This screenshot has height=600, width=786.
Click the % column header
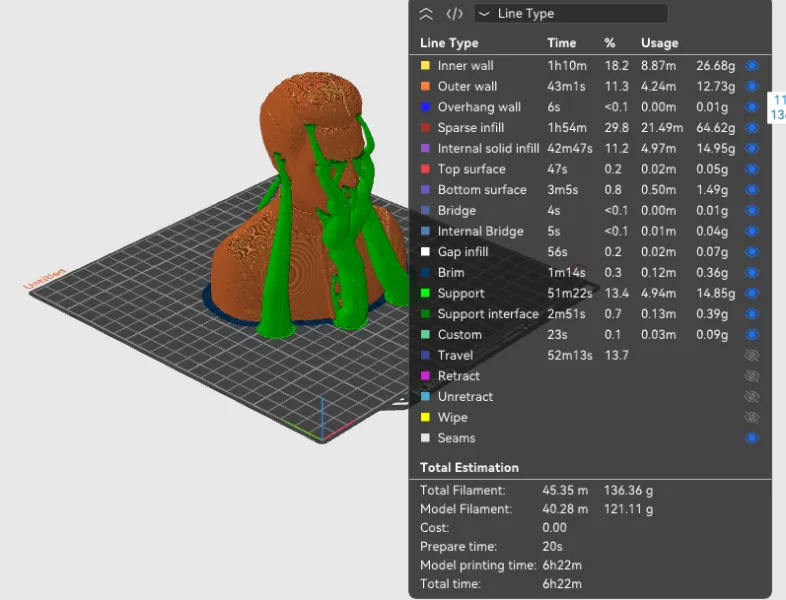pyautogui.click(x=610, y=43)
